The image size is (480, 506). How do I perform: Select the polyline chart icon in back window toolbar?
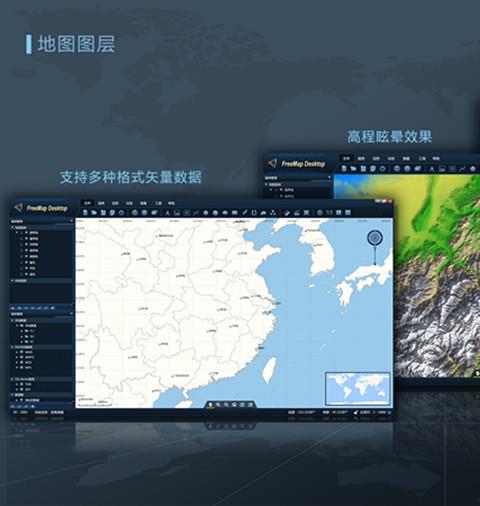click(x=462, y=169)
